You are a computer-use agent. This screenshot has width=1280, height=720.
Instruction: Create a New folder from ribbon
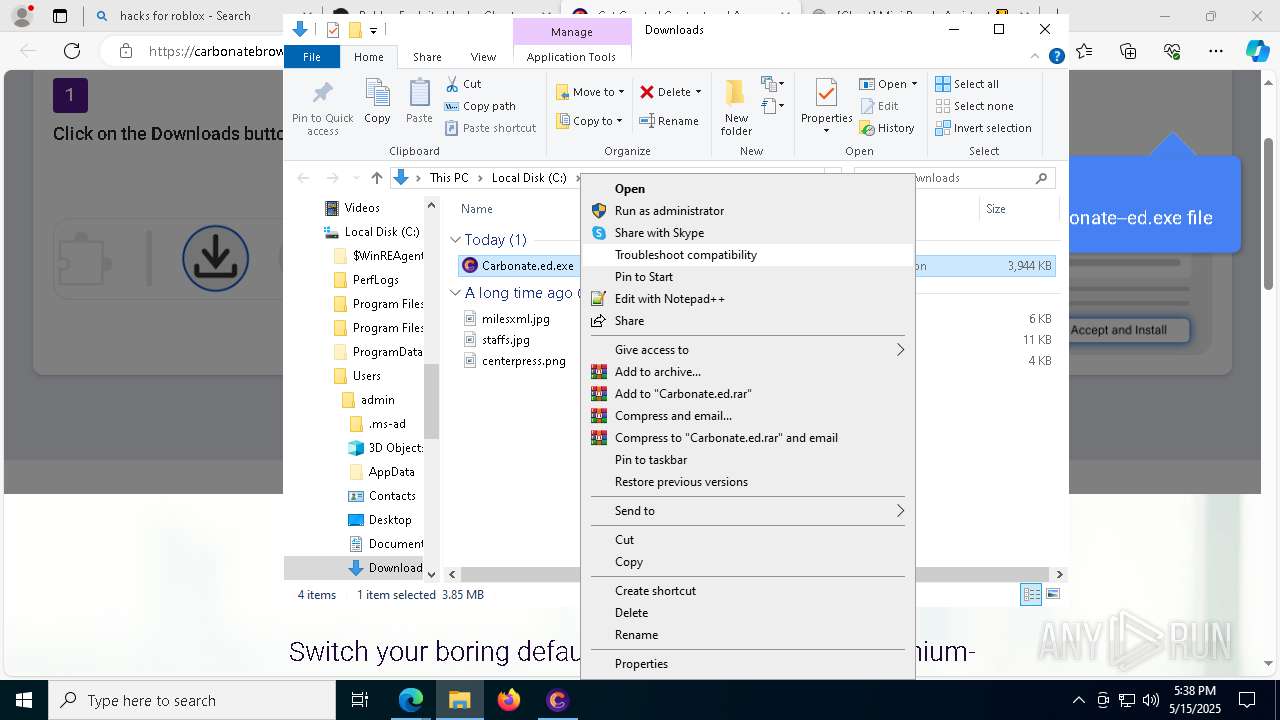pyautogui.click(x=736, y=108)
